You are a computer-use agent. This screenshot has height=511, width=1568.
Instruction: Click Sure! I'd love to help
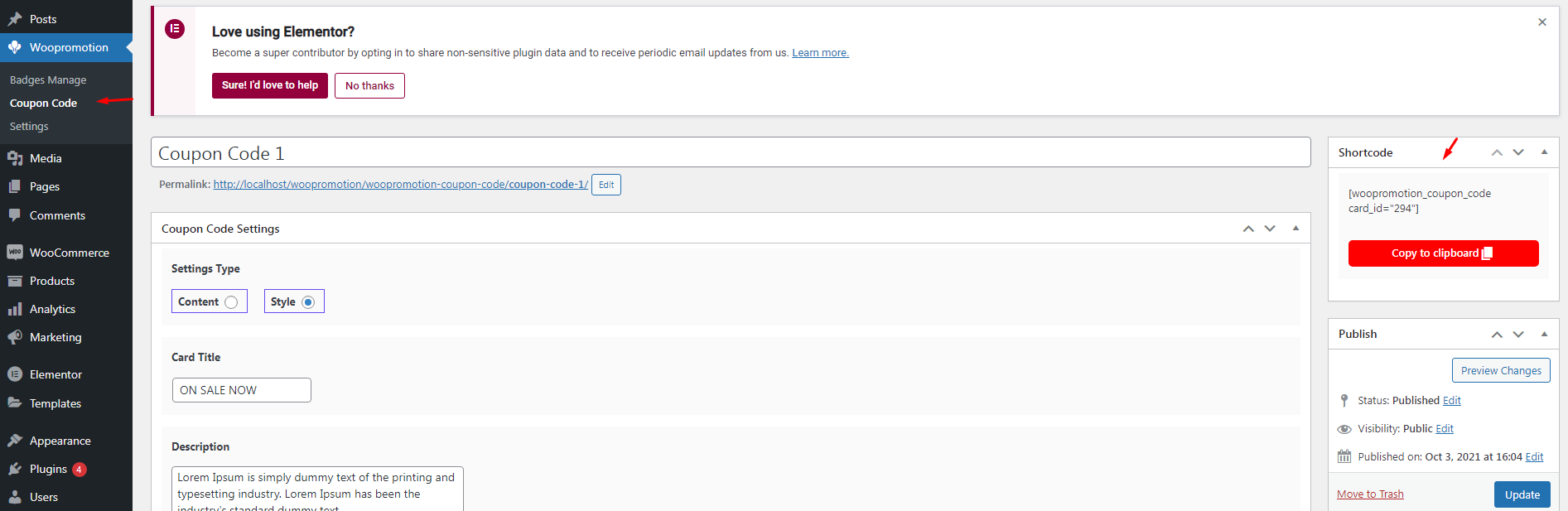(270, 85)
